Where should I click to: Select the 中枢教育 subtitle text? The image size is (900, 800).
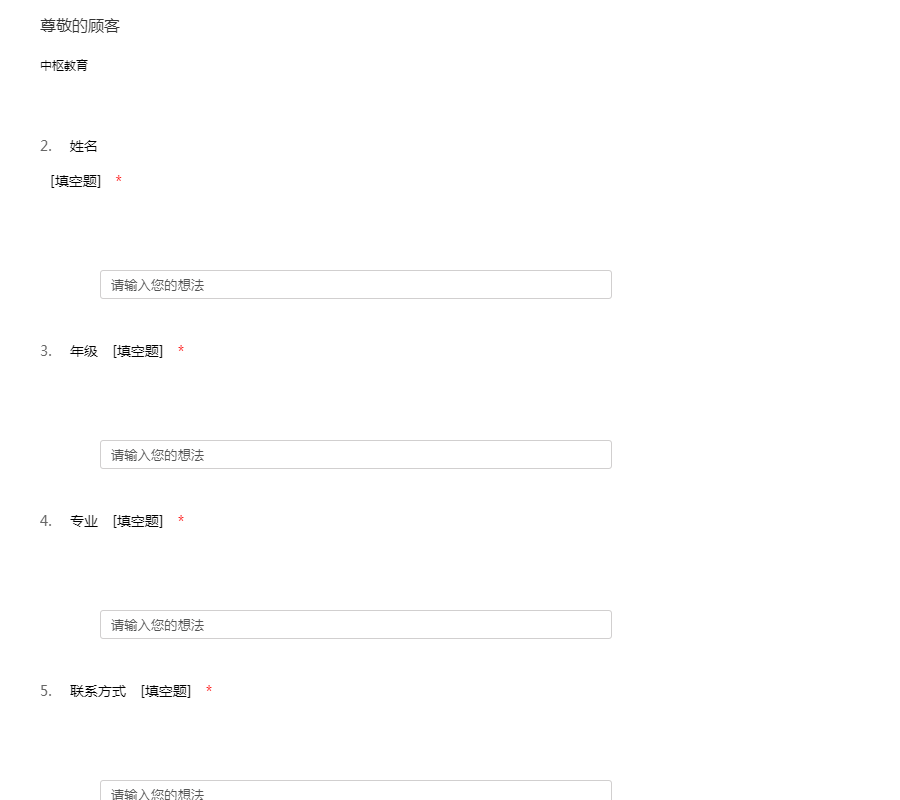coord(64,66)
